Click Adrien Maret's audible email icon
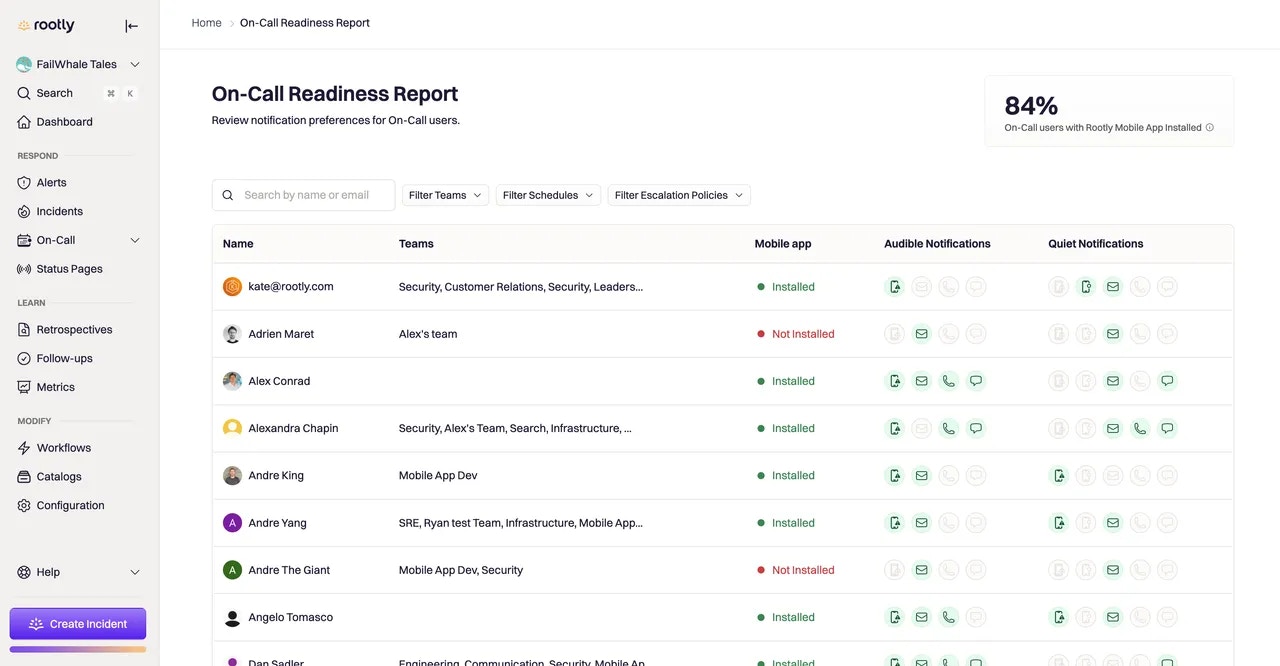The image size is (1280, 666). pos(921,334)
